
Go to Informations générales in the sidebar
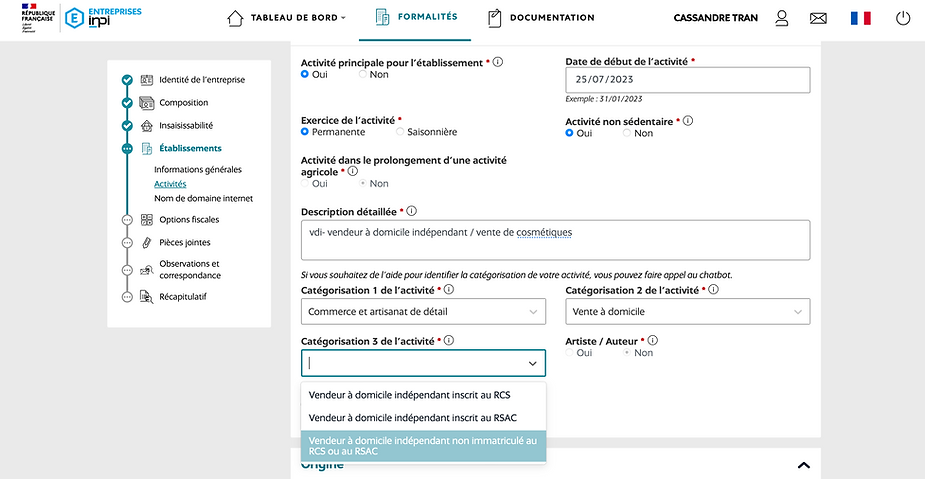click(198, 170)
